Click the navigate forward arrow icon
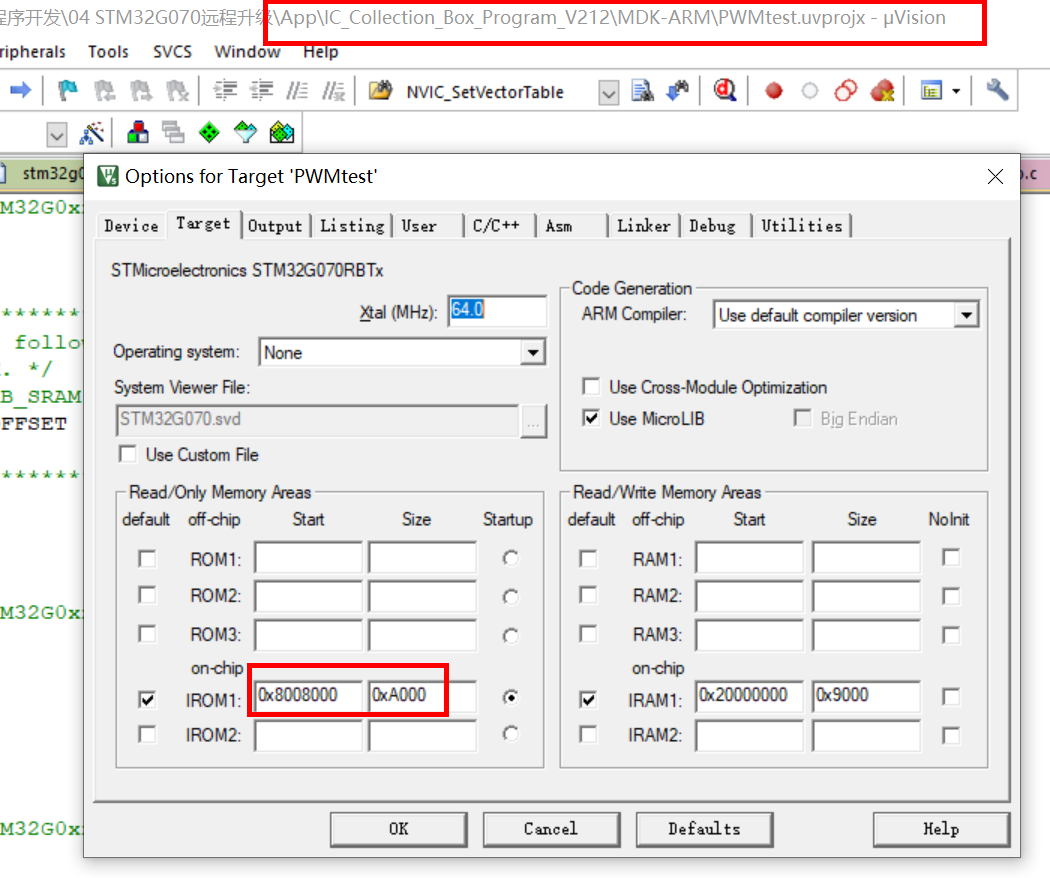The width and height of the screenshot is (1050, 878). pos(21,90)
